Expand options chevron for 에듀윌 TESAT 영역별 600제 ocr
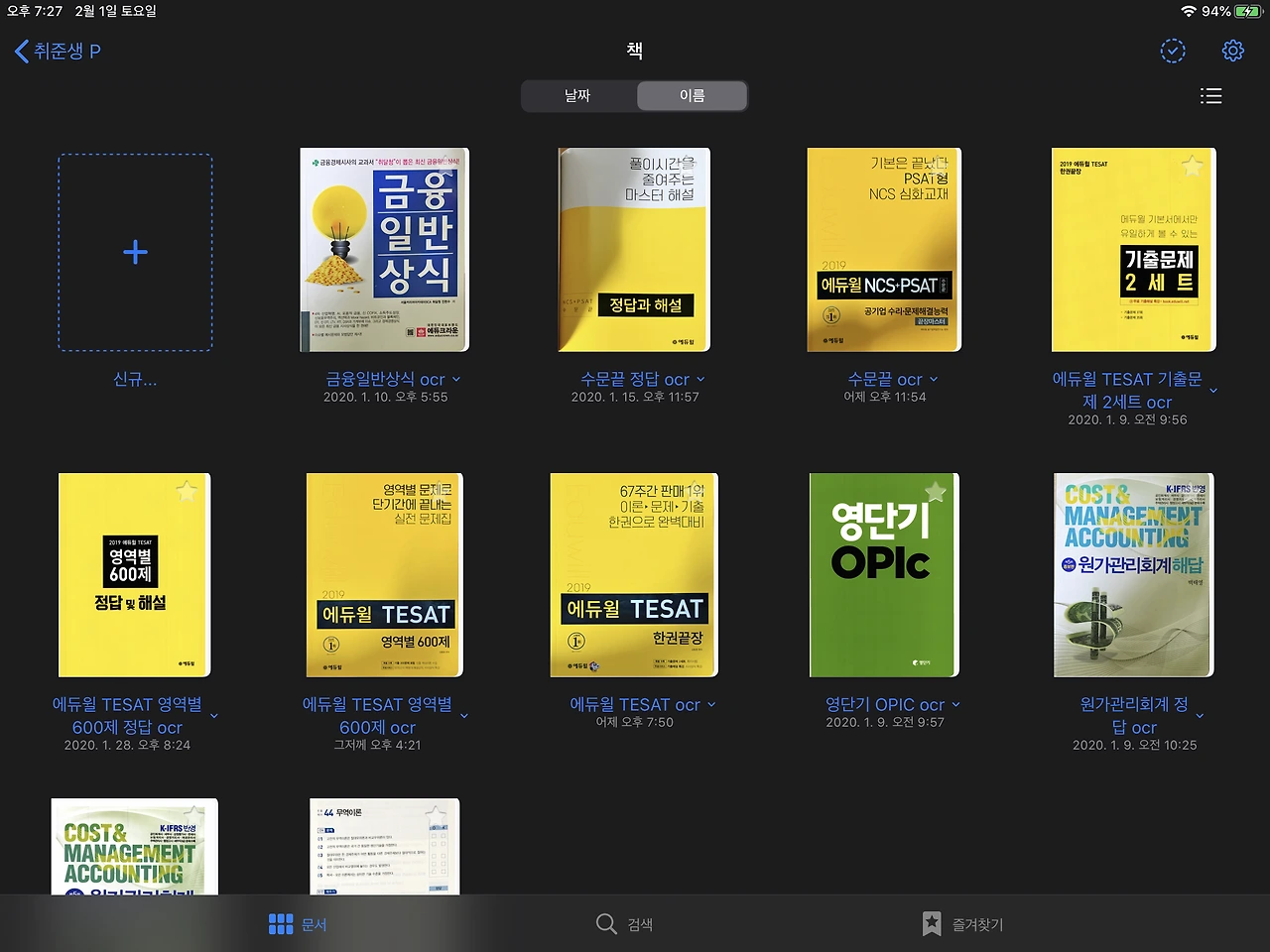 (x=464, y=716)
